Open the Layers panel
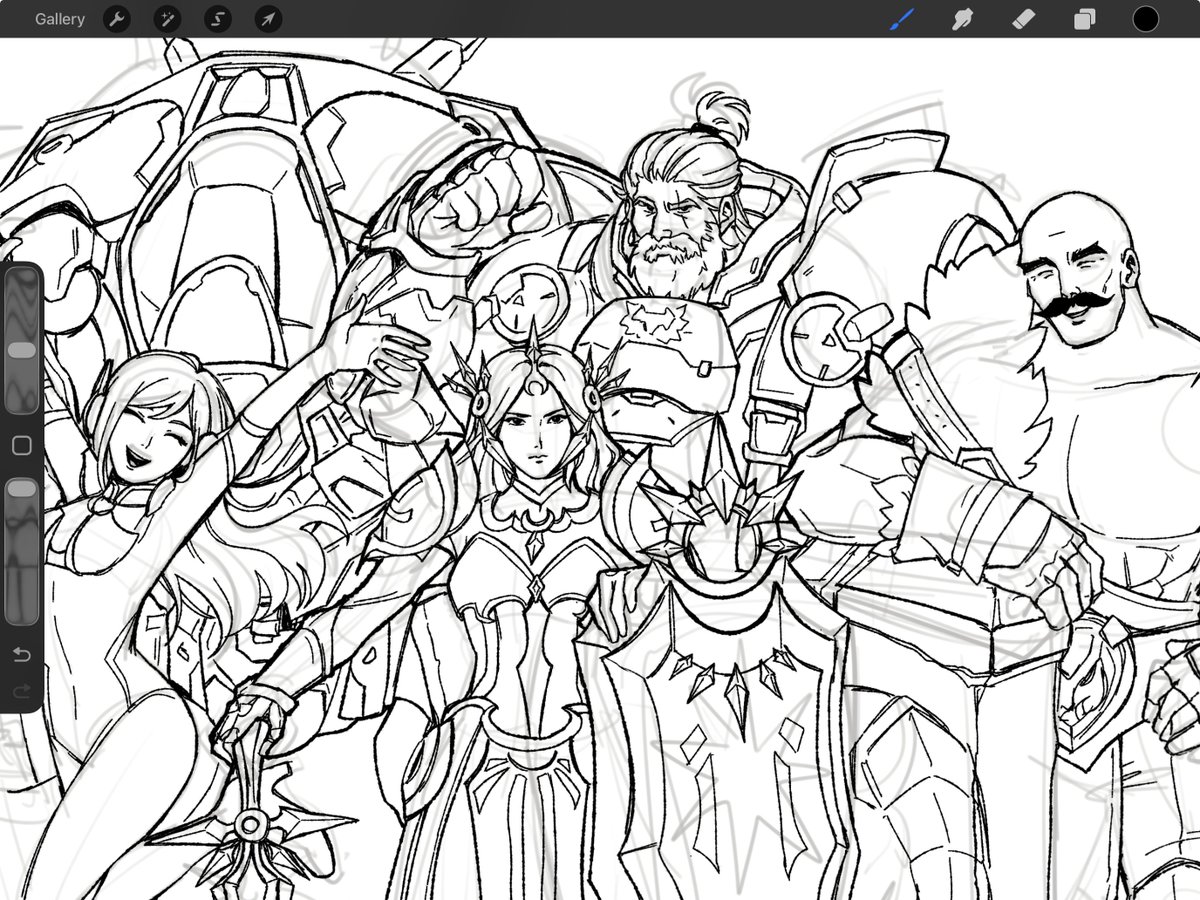The image size is (1200, 900). click(x=1085, y=19)
